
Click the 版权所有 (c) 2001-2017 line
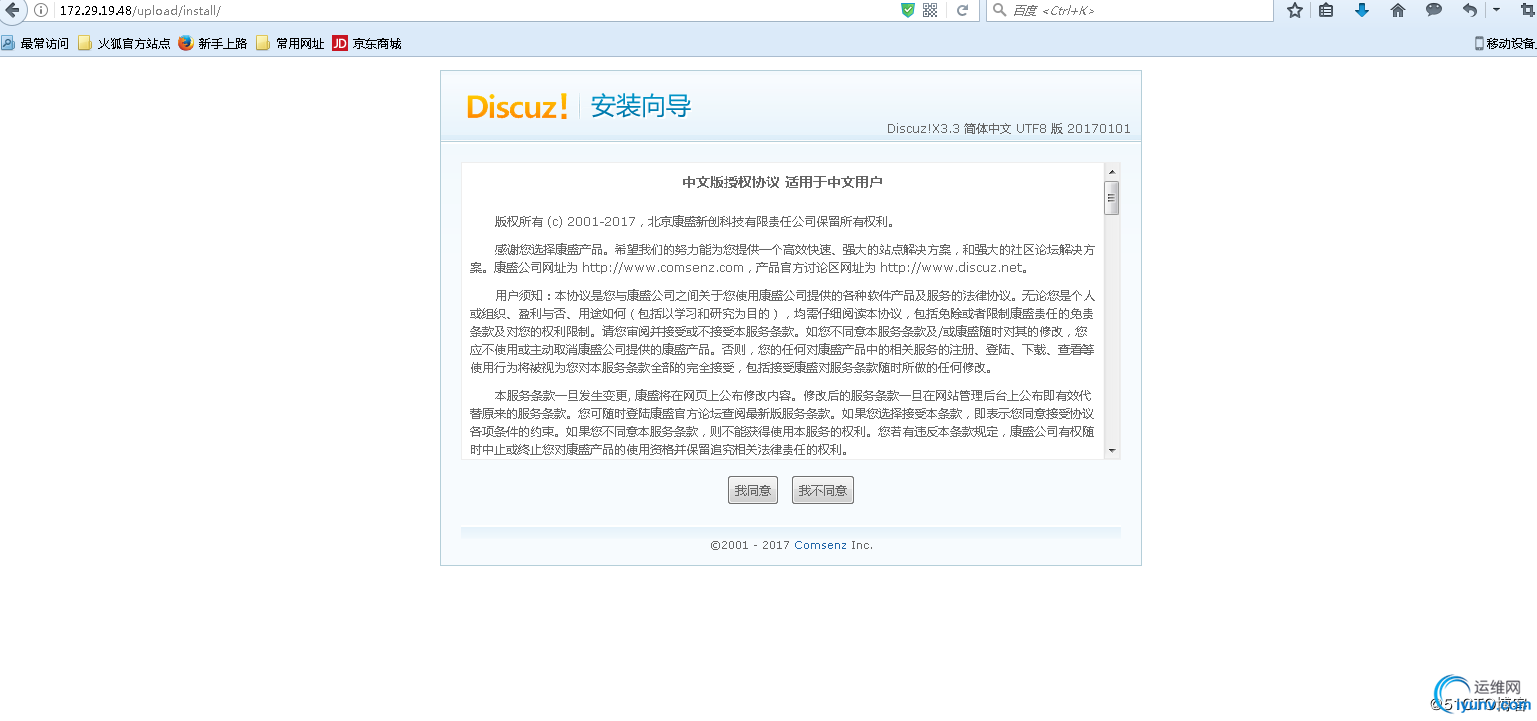pyautogui.click(x=695, y=222)
